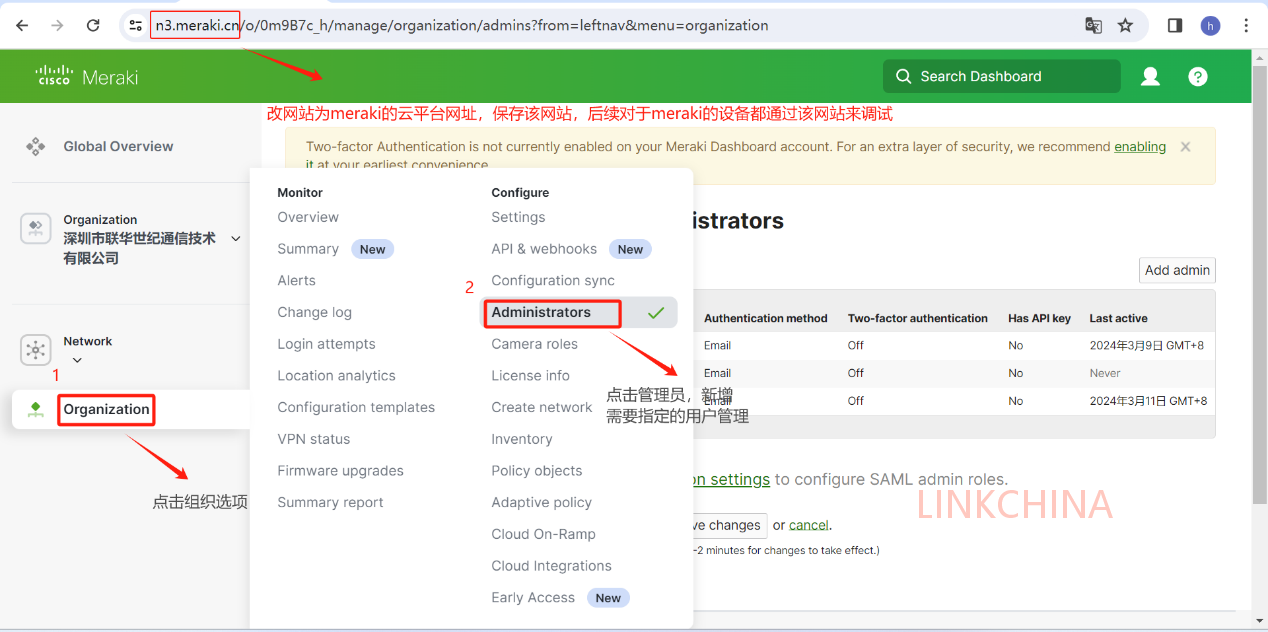Open Summary under Monitor
Viewport: 1268px width, 632px height.
tap(308, 249)
